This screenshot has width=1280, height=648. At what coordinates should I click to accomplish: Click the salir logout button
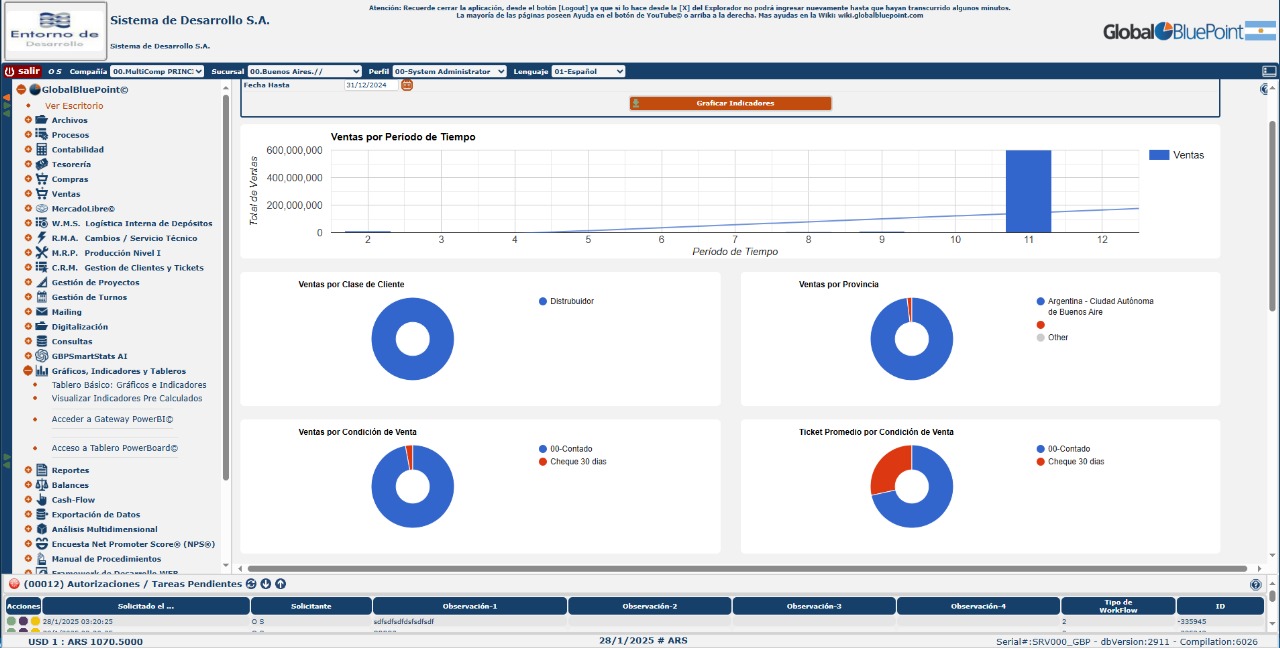(x=22, y=72)
